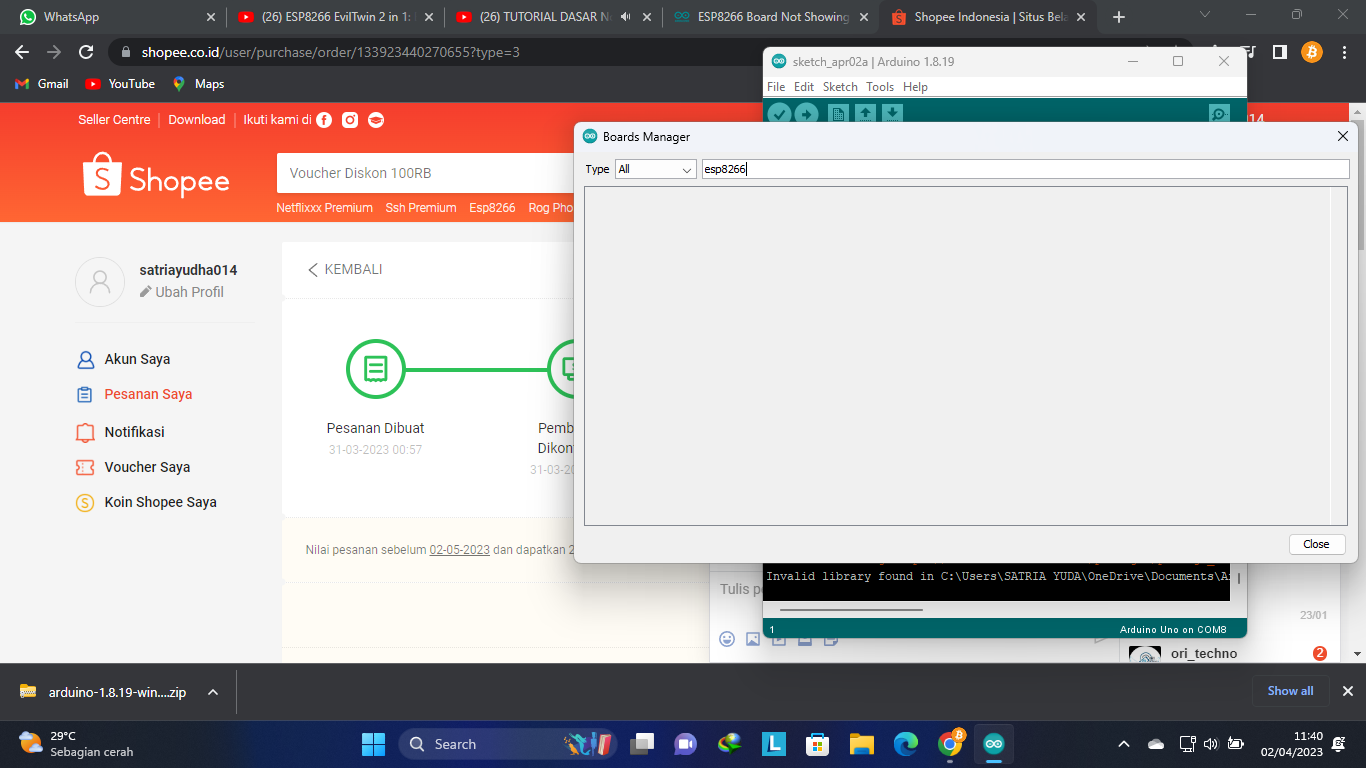Switch to ESP8266 EvilTwin YouTube tab
Screen dimensions: 1366x768
(336, 17)
